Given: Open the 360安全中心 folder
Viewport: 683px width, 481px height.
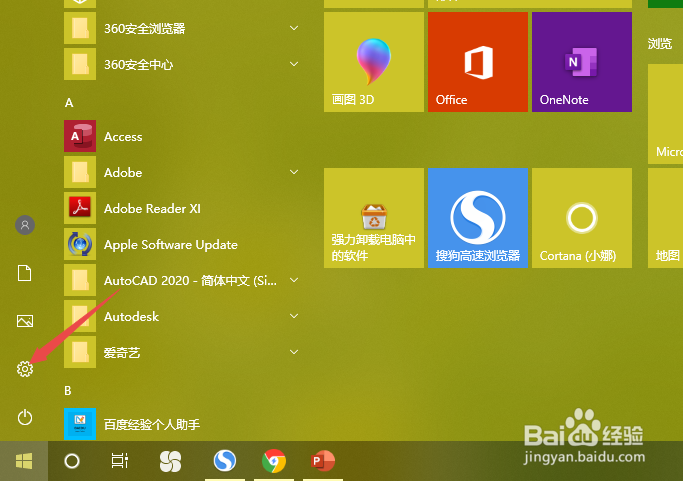Looking at the screenshot, I should 181,64.
